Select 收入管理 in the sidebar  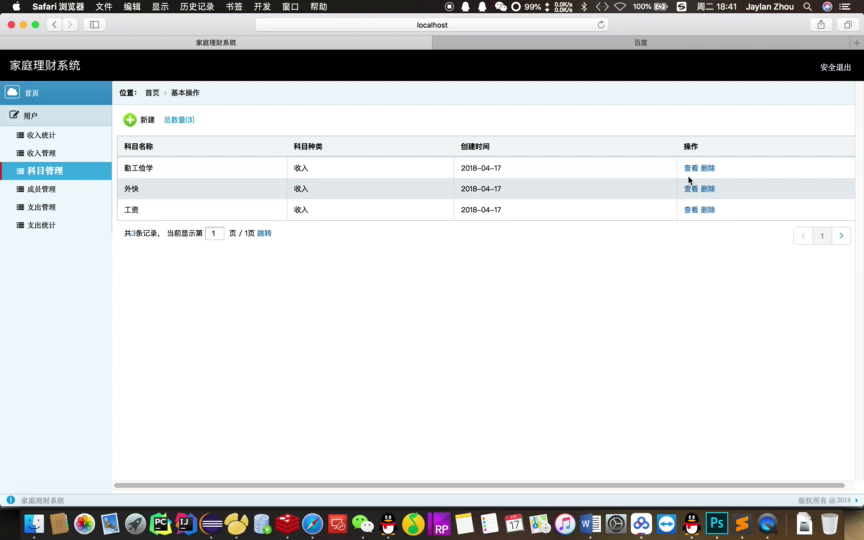[x=41, y=153]
